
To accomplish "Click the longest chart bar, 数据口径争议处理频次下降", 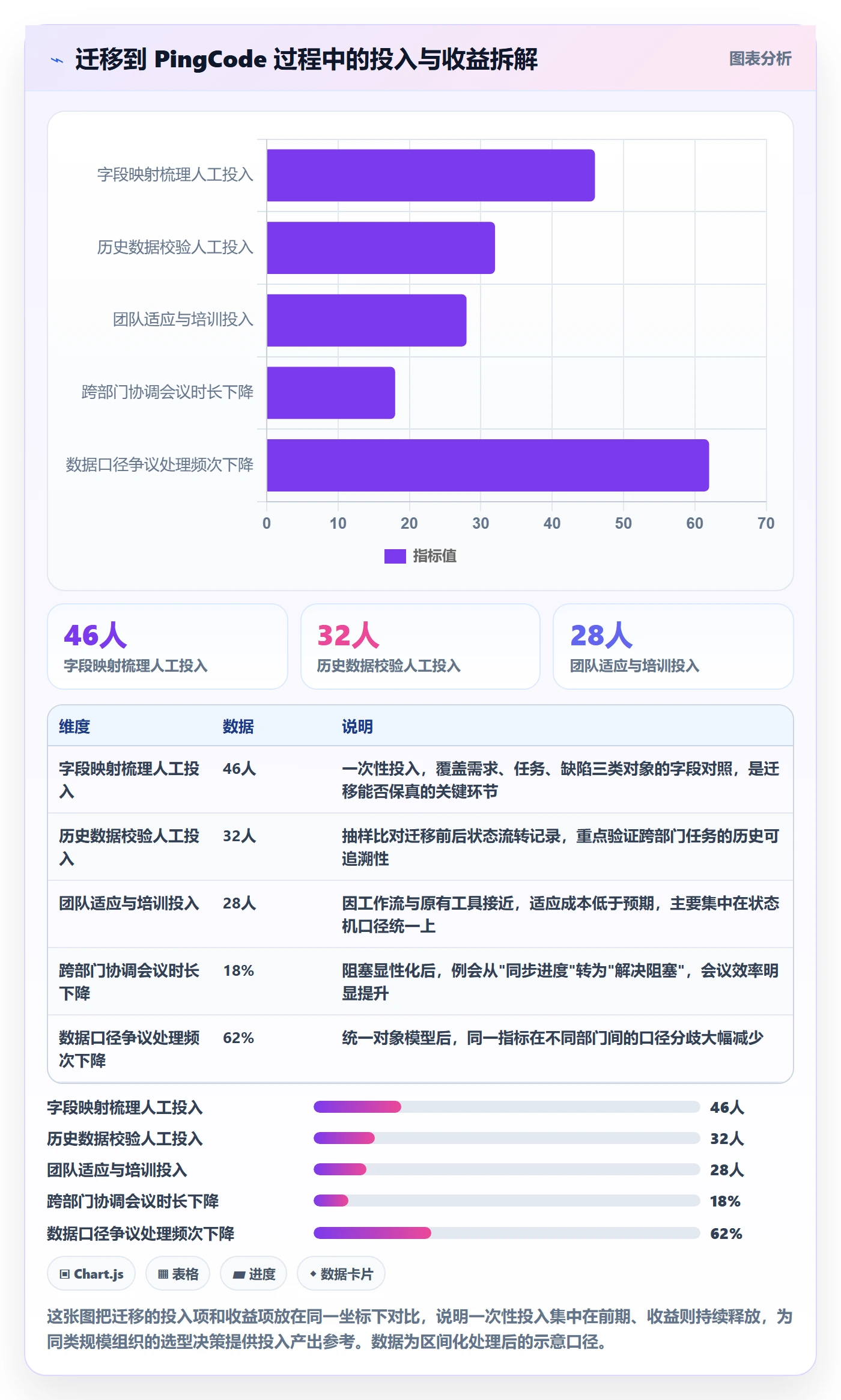I will click(488, 465).
